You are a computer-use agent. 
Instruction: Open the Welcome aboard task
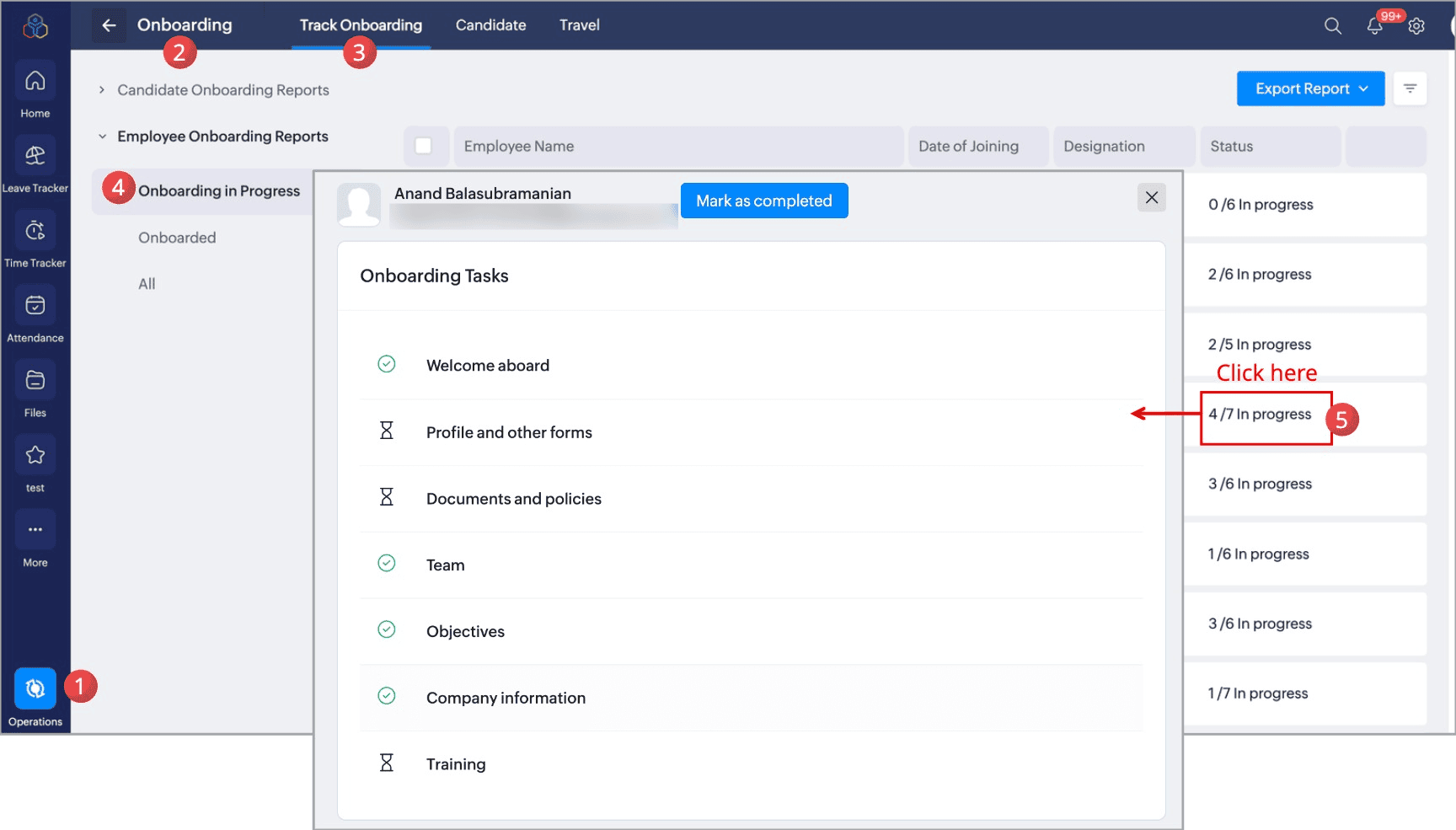click(x=751, y=366)
